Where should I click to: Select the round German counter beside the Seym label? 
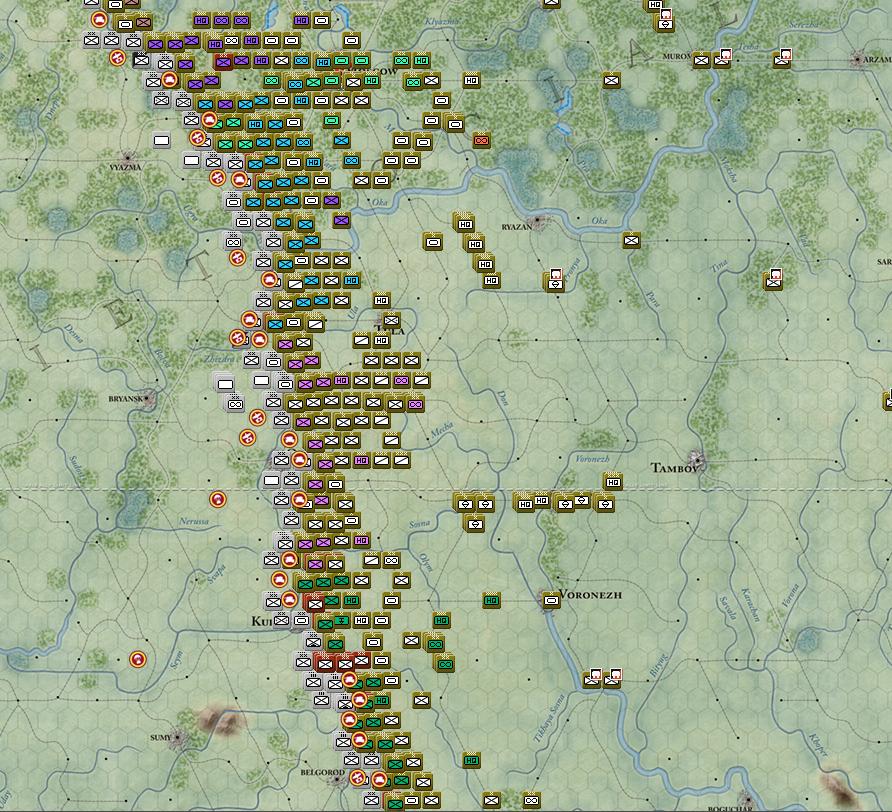point(137,660)
